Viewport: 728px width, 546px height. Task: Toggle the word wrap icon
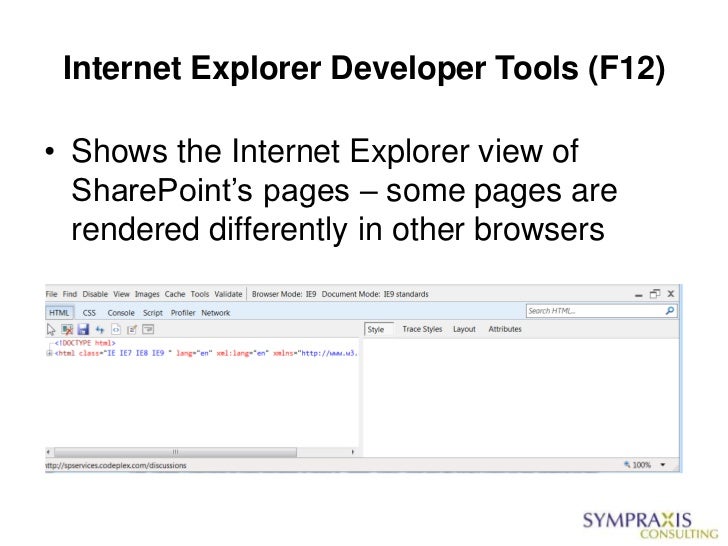tap(148, 330)
